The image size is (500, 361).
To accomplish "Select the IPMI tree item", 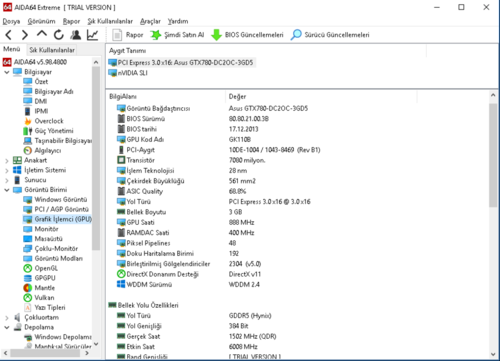I will pyautogui.click(x=36, y=111).
